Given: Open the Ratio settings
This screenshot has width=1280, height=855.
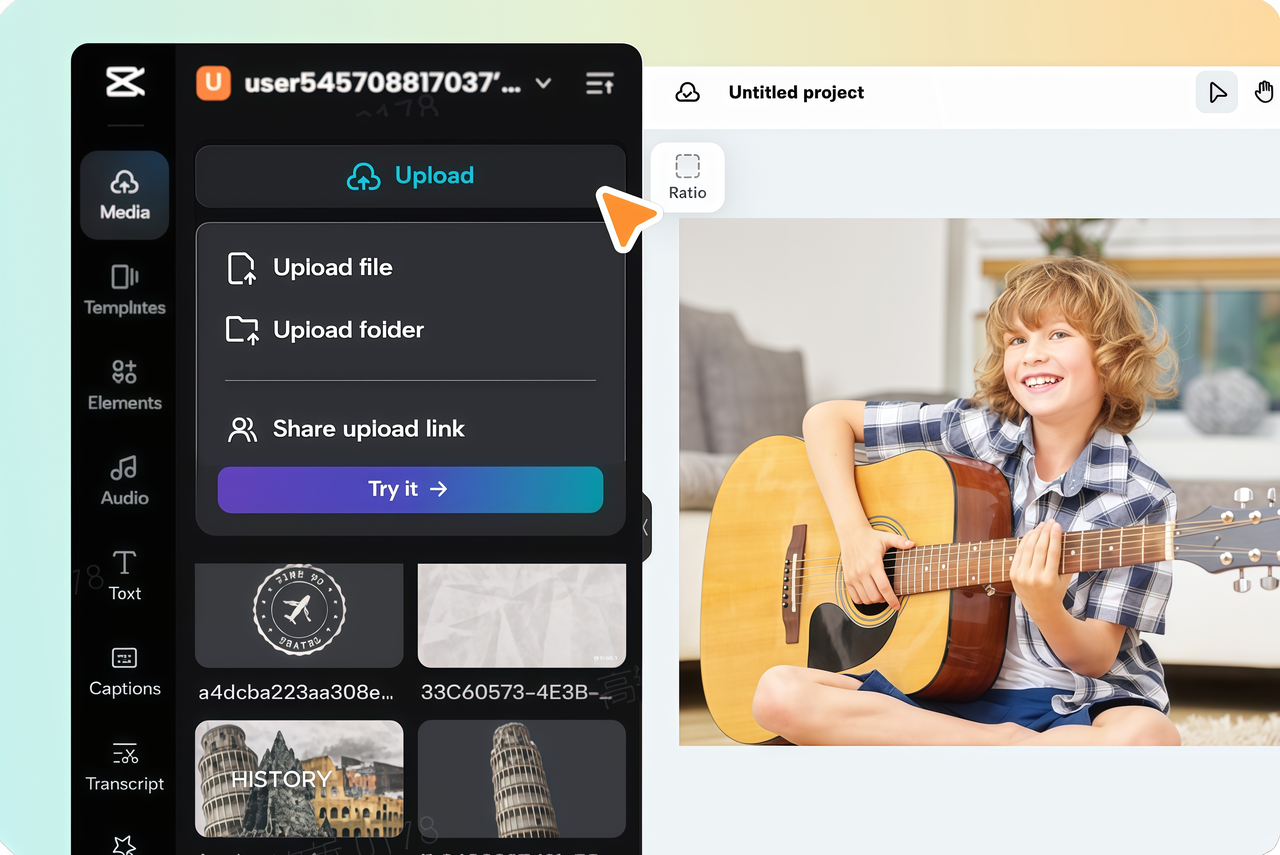Looking at the screenshot, I should click(687, 176).
